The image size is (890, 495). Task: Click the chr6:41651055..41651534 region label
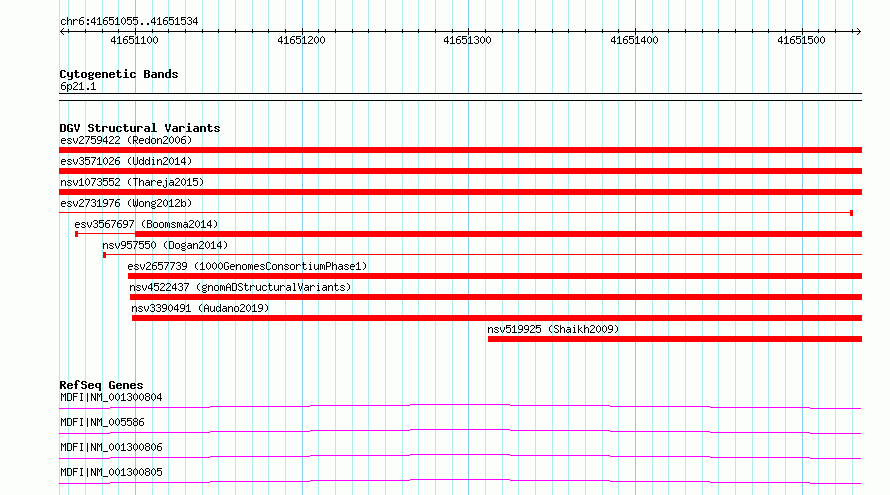(x=129, y=22)
